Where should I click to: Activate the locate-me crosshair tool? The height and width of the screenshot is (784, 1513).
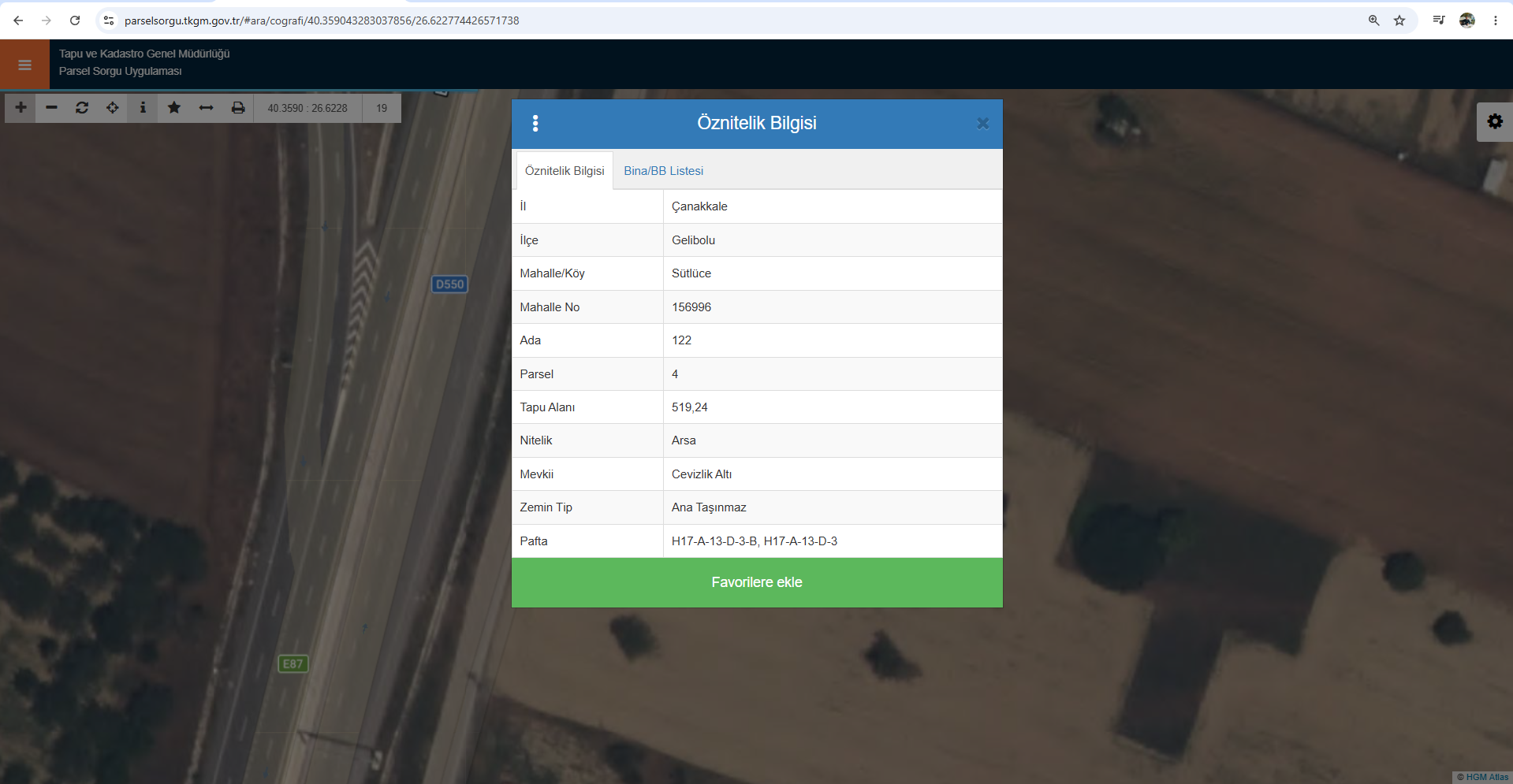113,108
